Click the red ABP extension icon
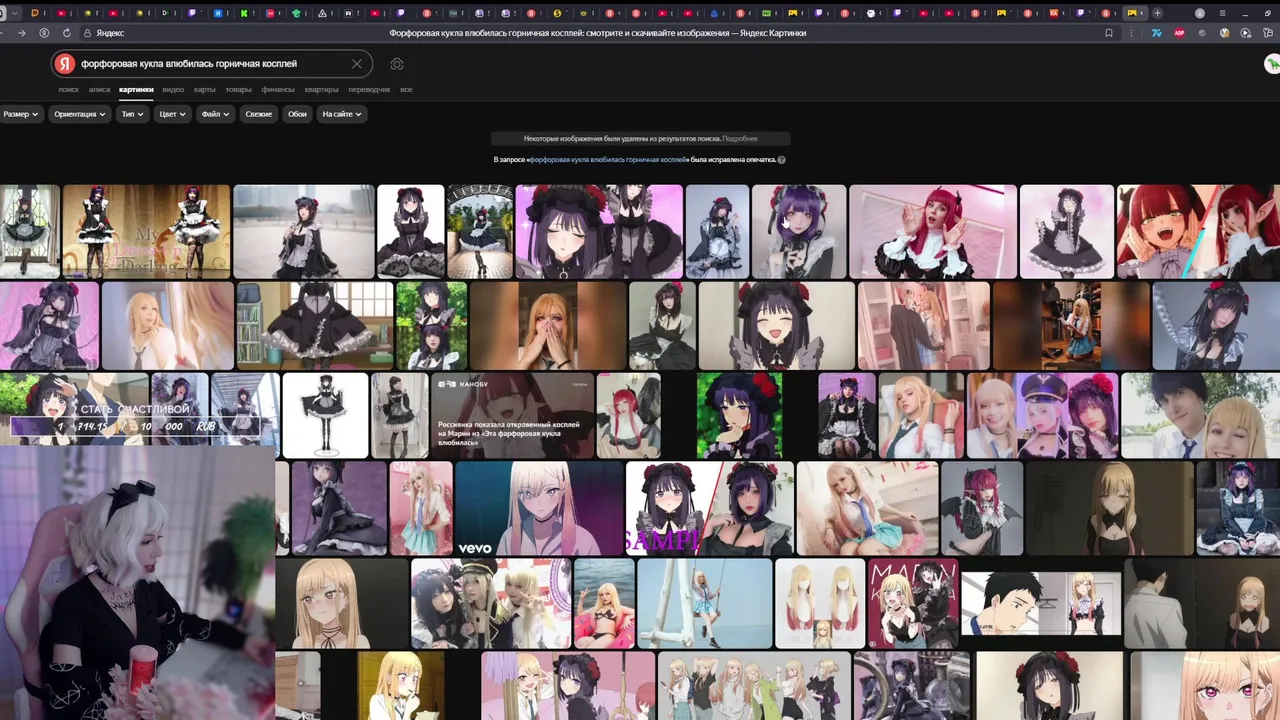The width and height of the screenshot is (1280, 720). click(1180, 33)
